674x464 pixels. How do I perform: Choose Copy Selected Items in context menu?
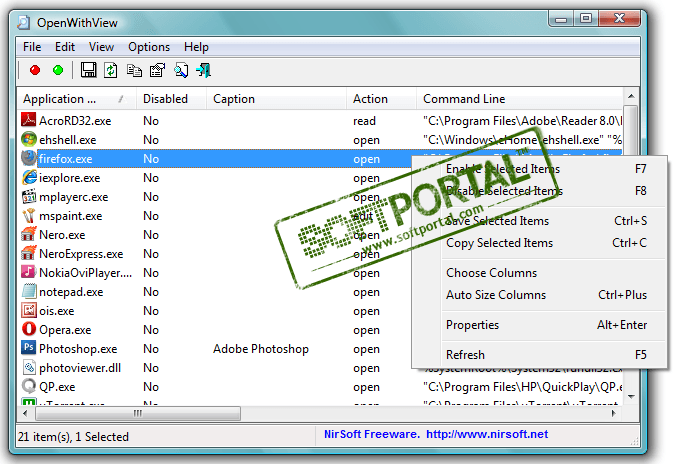point(539,243)
